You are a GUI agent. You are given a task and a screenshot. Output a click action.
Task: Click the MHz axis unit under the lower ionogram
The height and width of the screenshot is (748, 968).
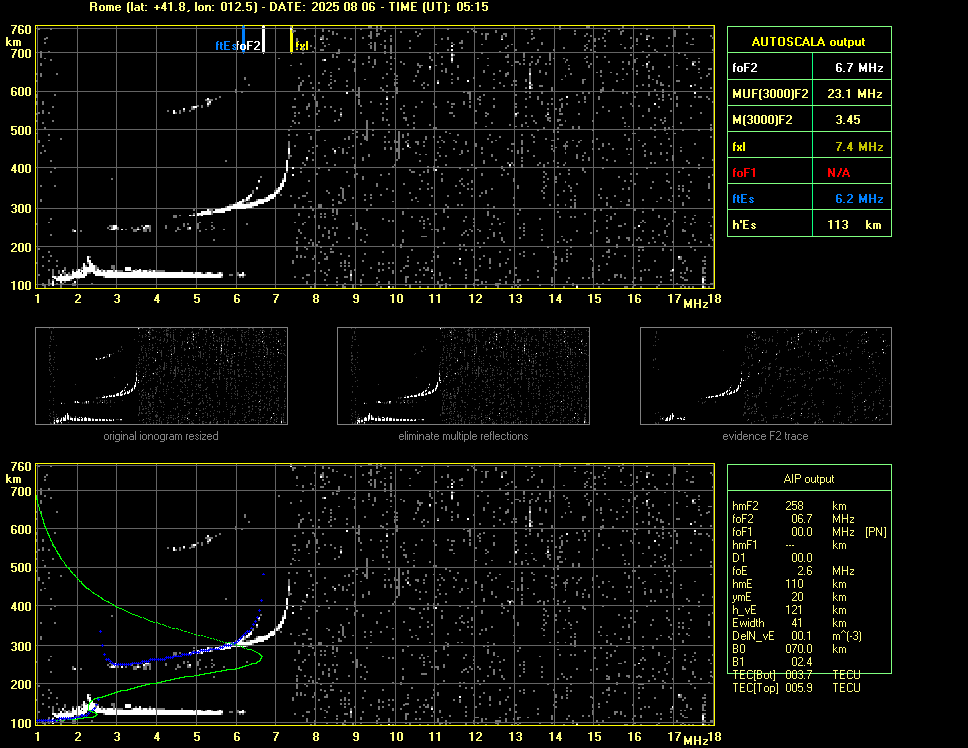point(695,740)
